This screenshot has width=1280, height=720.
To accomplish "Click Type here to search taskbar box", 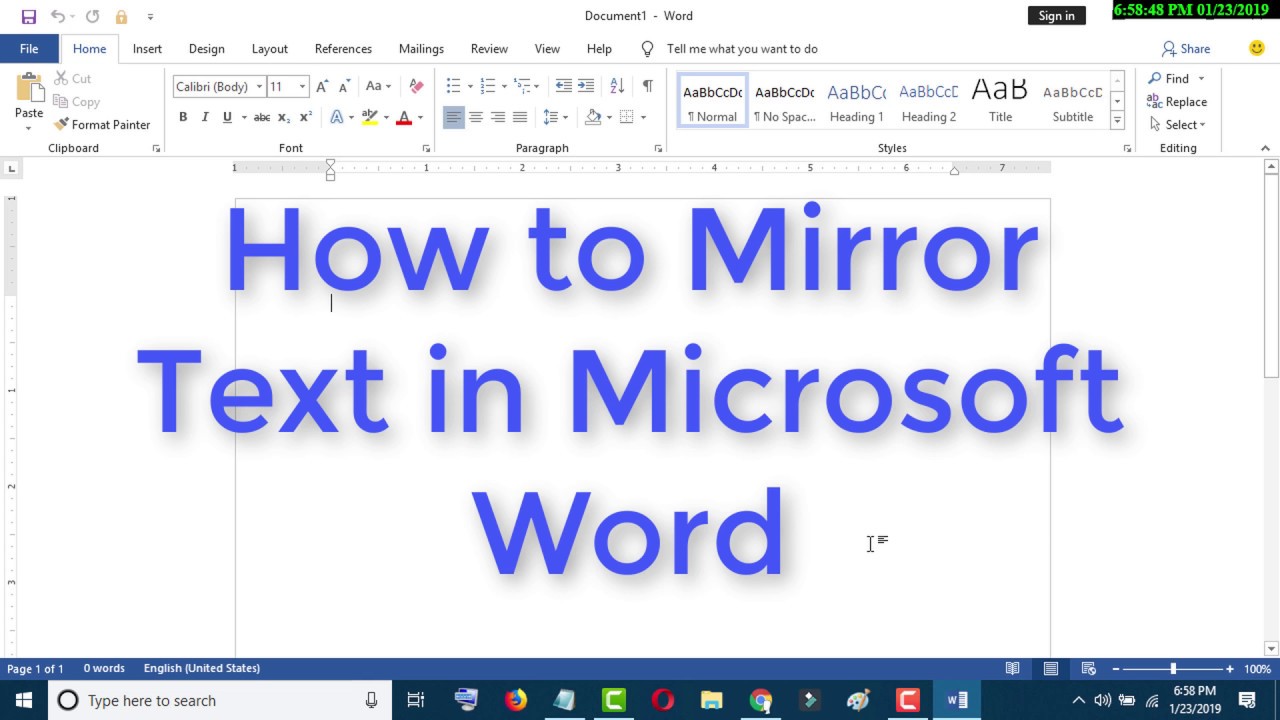I will (219, 700).
